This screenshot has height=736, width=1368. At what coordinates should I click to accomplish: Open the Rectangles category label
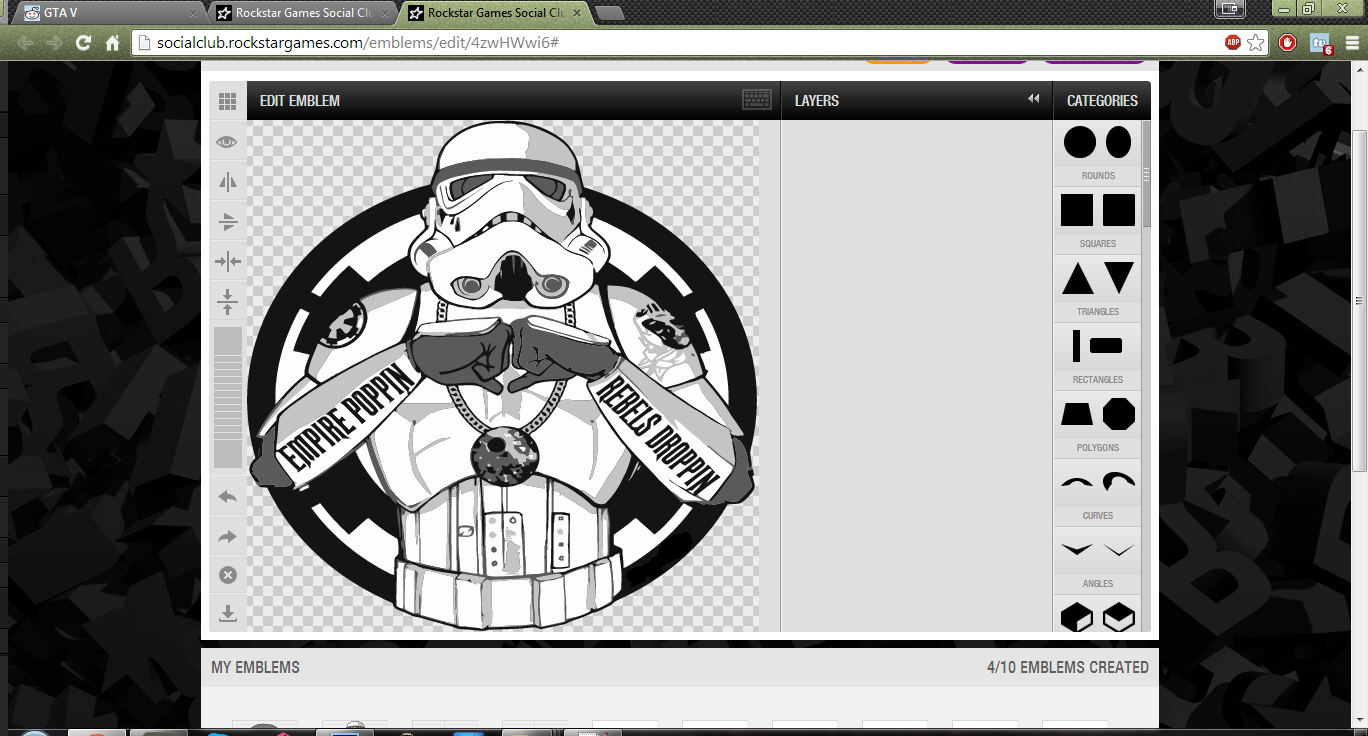tap(1098, 380)
